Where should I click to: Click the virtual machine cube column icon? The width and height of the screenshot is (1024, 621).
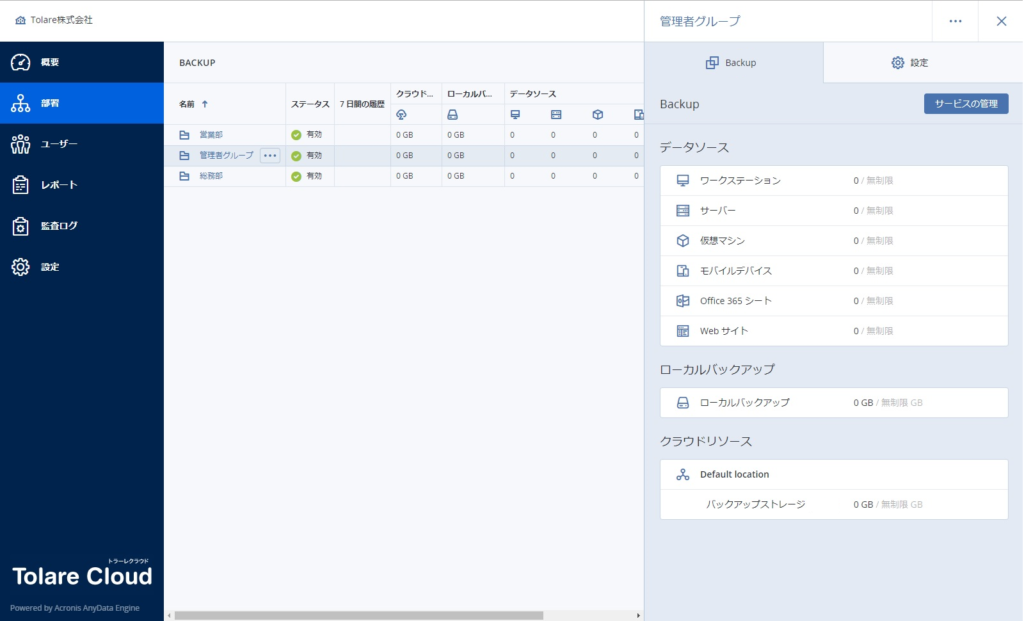point(597,115)
